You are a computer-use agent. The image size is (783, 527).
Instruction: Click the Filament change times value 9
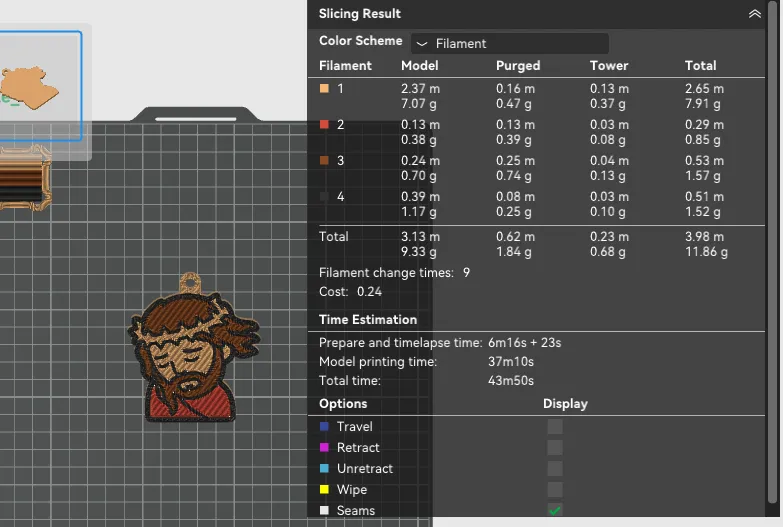pos(466,272)
